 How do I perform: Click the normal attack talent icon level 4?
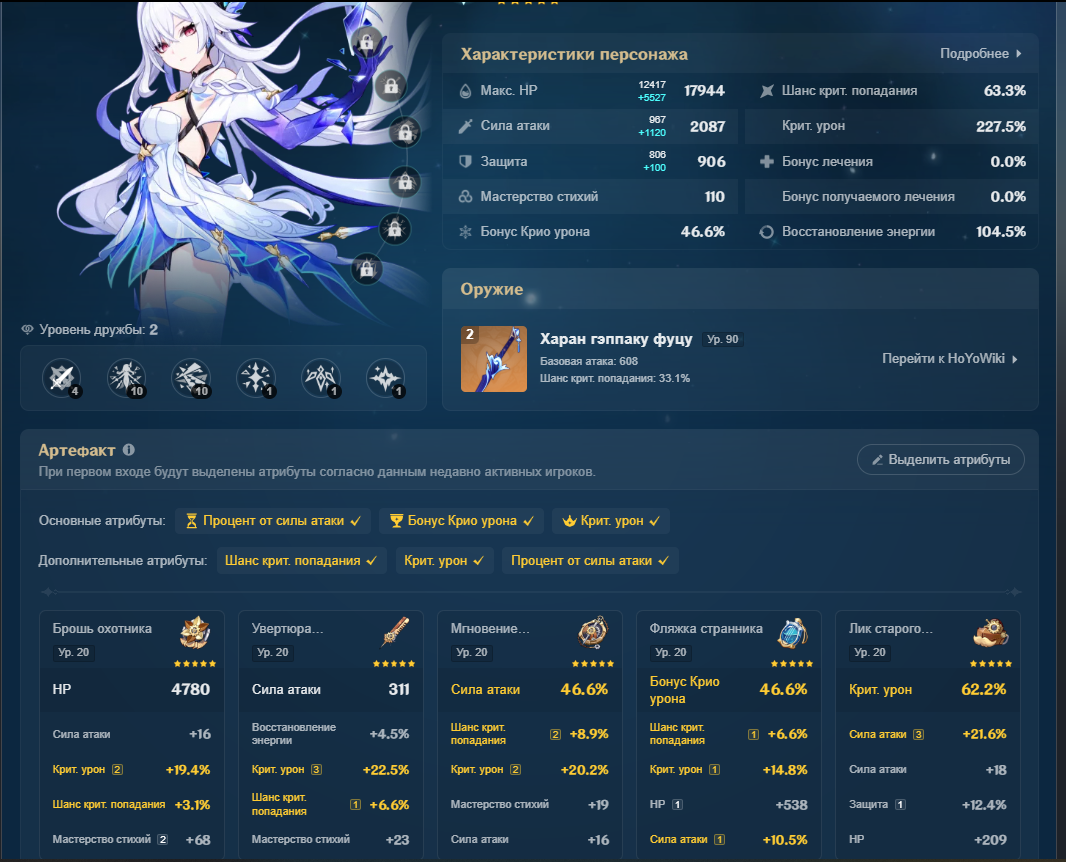pos(62,377)
